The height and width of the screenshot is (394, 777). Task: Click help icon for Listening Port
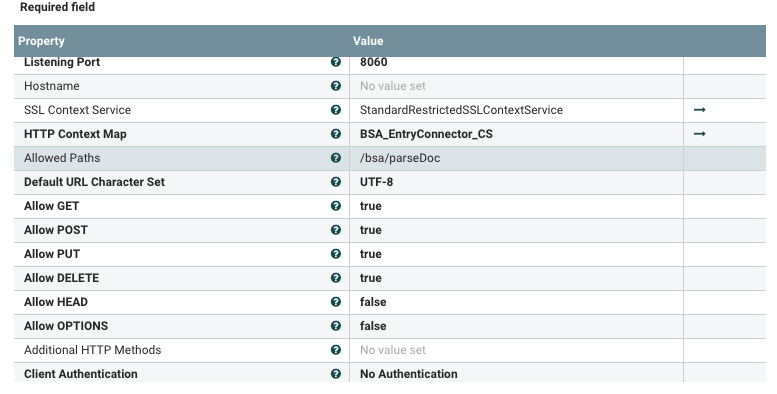(x=335, y=62)
